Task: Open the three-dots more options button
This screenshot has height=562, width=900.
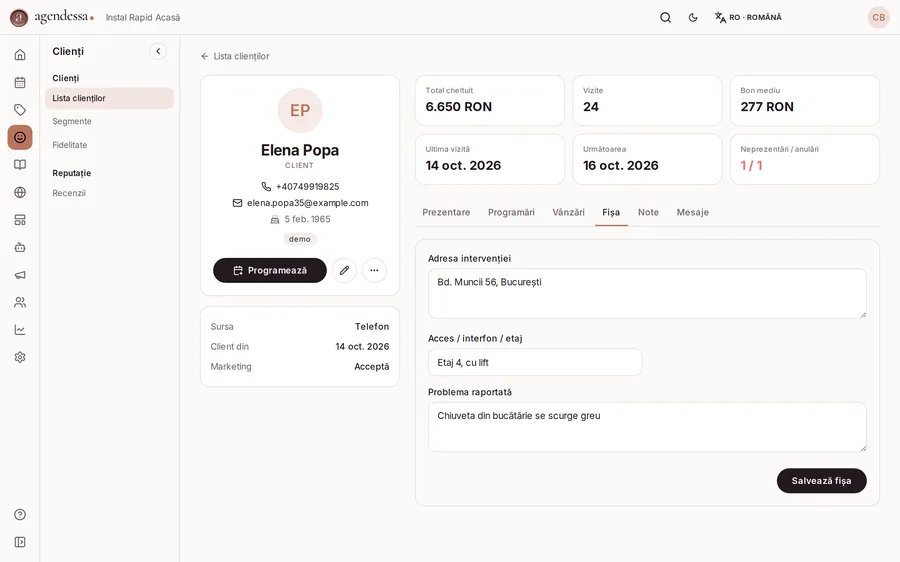Action: 374,270
